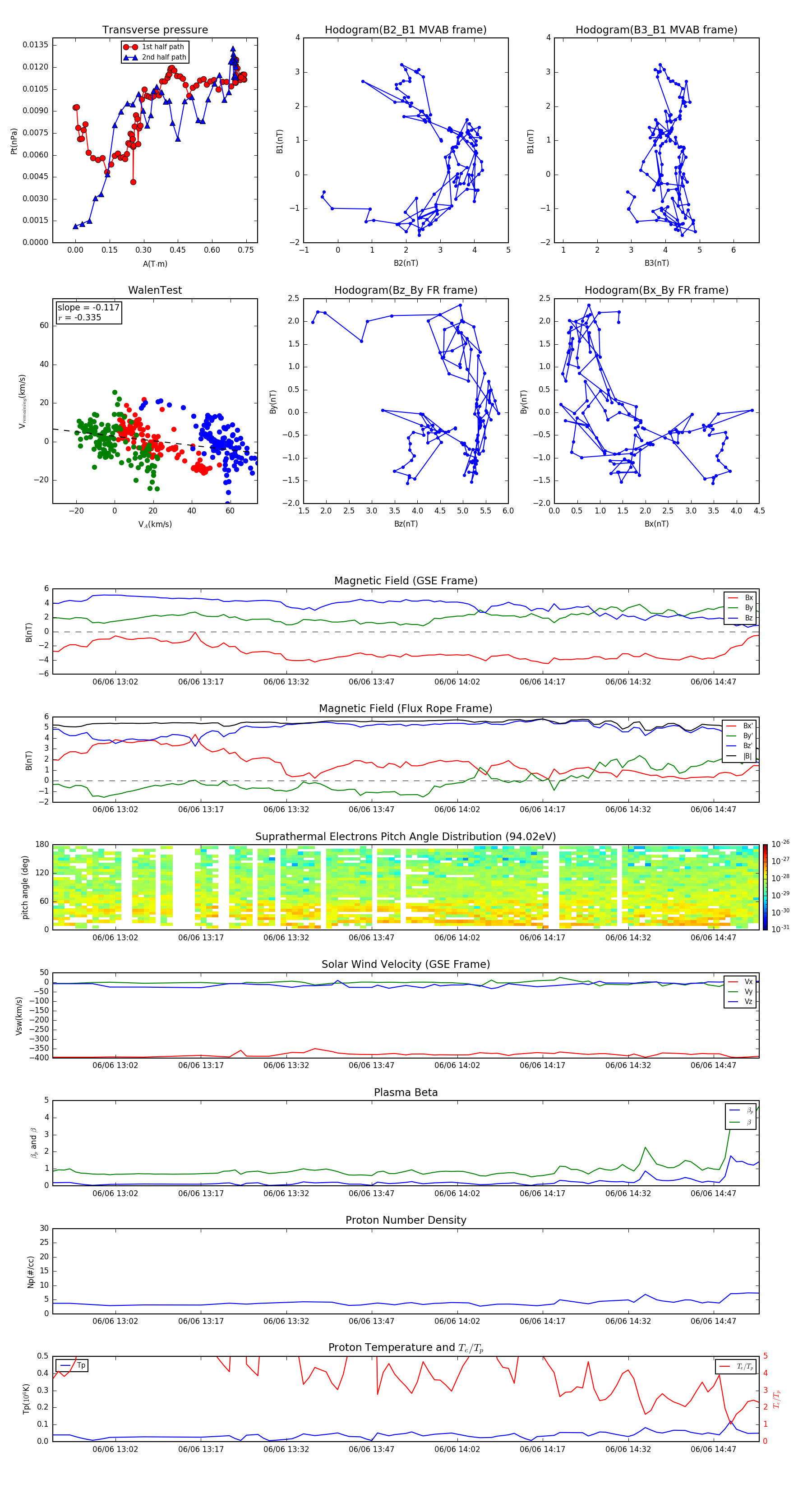The image size is (812, 1489).
Task: Click the "Bx'" legend entry in Flux Rope panel
Action: (x=740, y=726)
